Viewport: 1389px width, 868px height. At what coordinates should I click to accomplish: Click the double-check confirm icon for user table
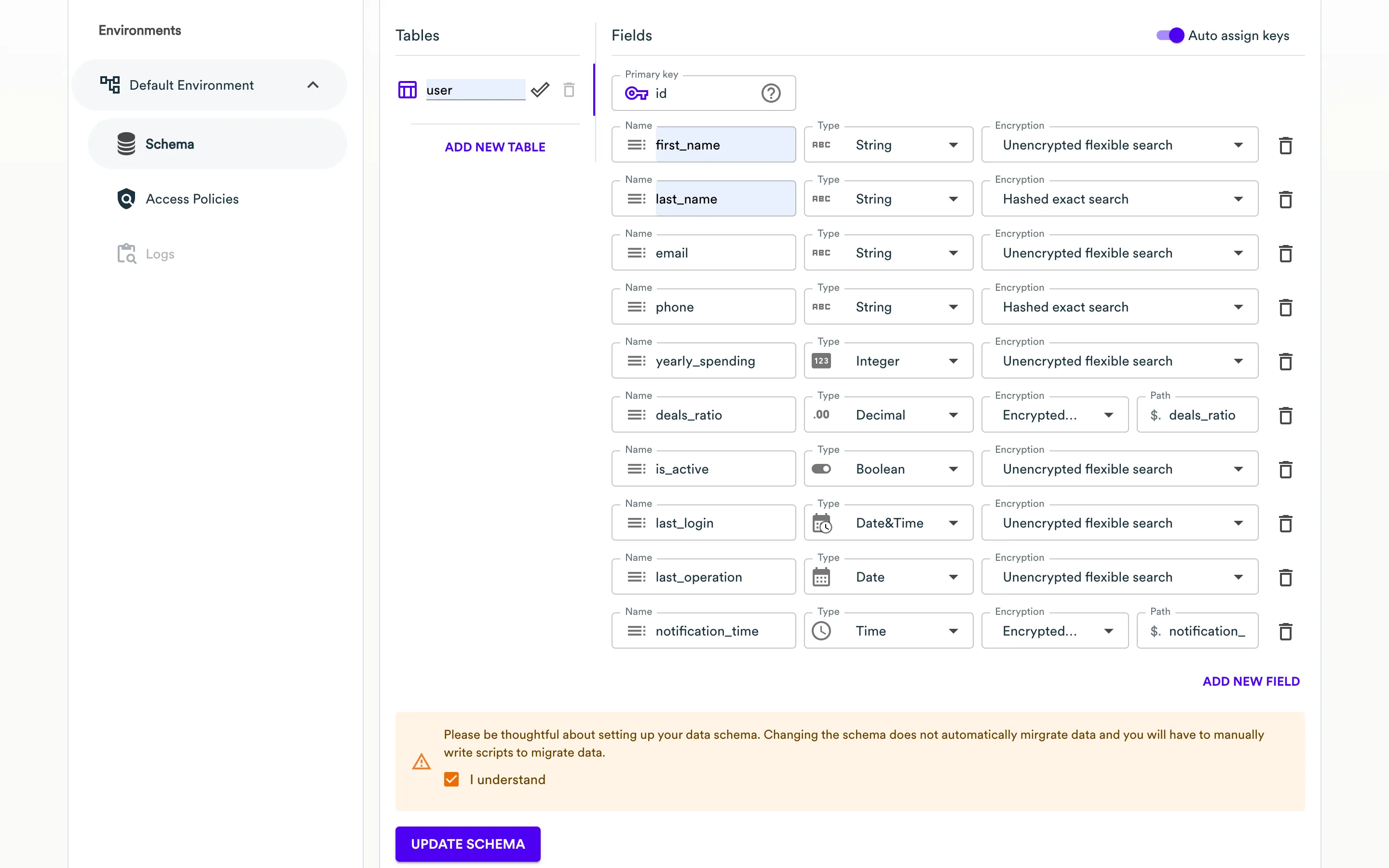(540, 90)
